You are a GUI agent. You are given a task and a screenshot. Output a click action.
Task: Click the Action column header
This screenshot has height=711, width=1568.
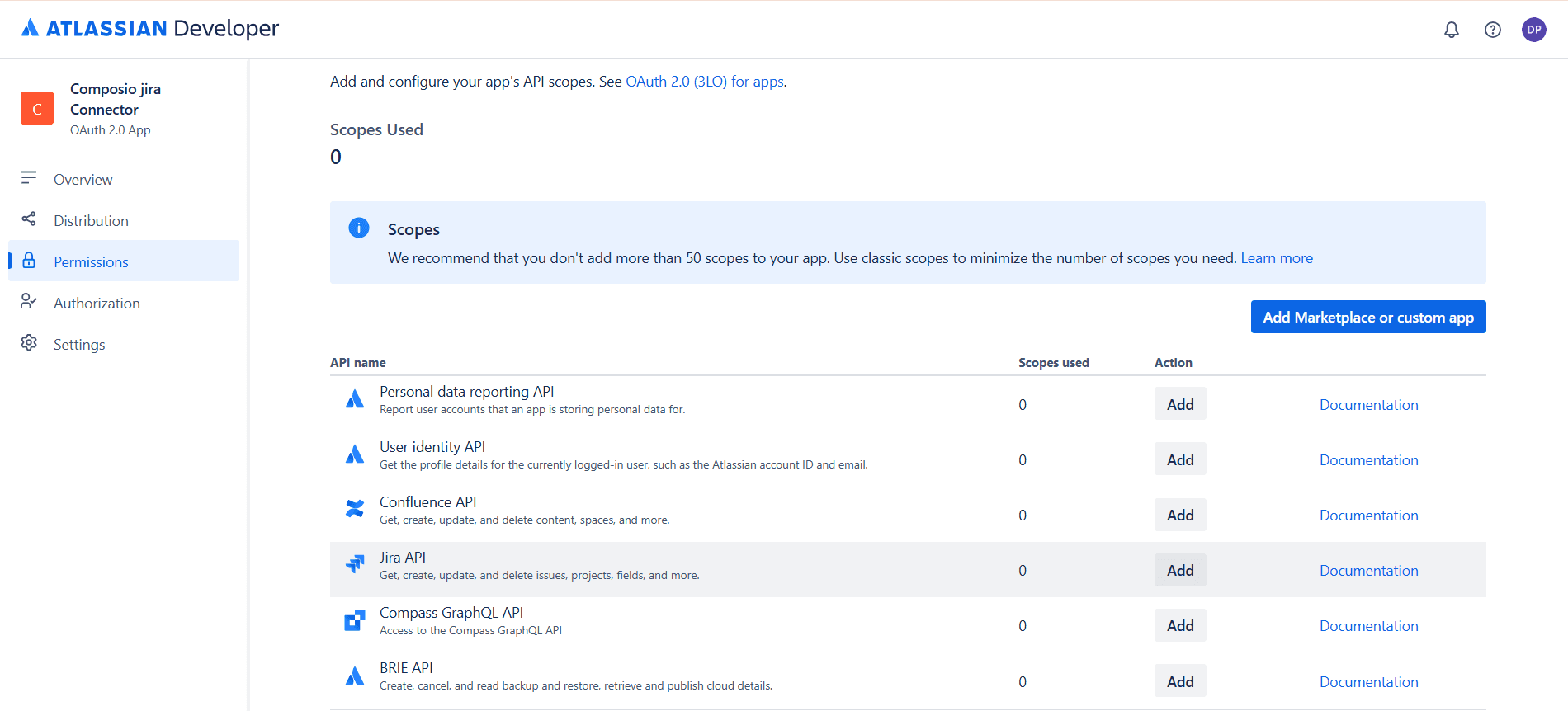point(1173,363)
